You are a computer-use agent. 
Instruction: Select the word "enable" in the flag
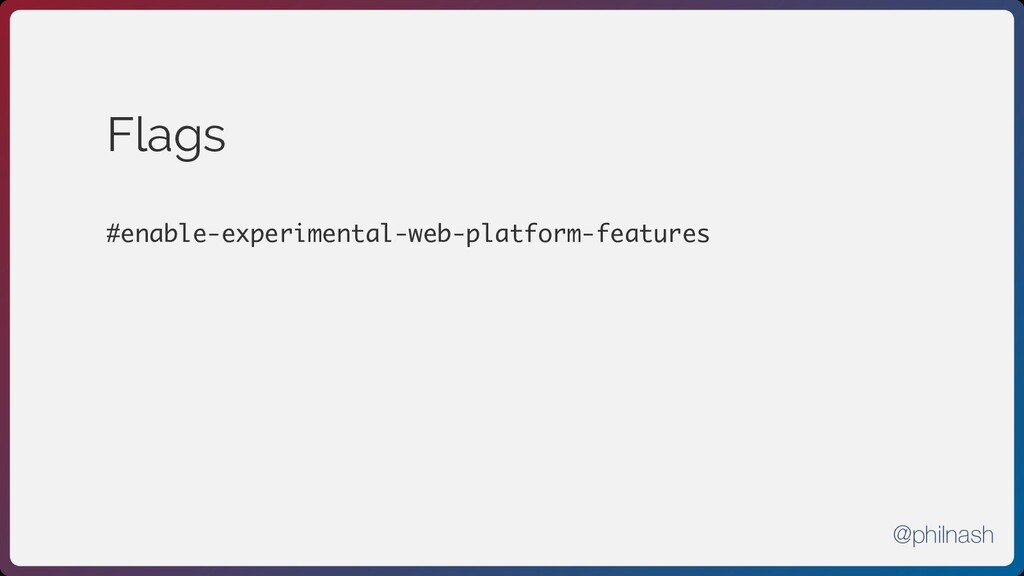click(x=164, y=233)
